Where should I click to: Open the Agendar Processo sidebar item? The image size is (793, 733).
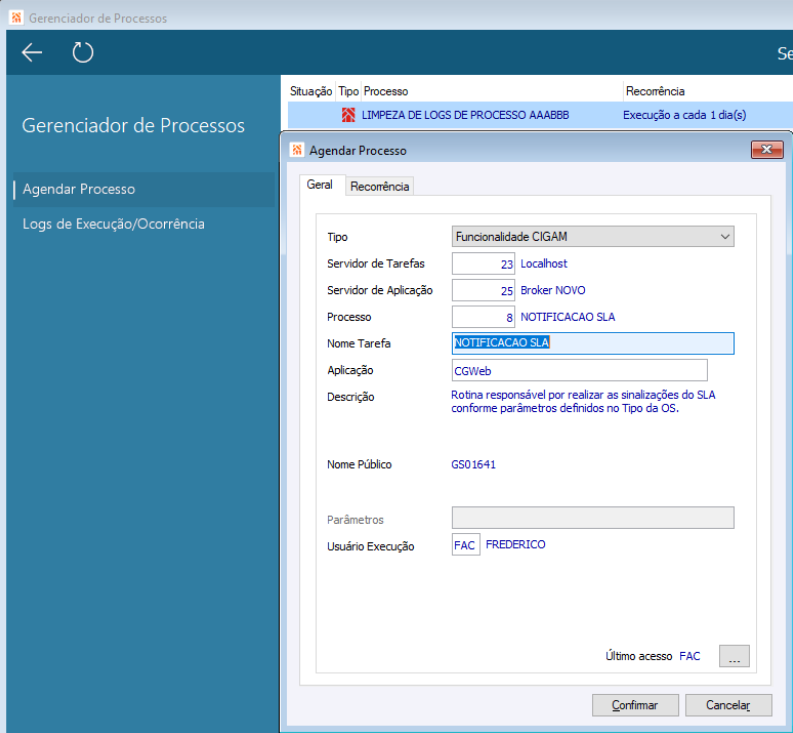click(x=144, y=189)
